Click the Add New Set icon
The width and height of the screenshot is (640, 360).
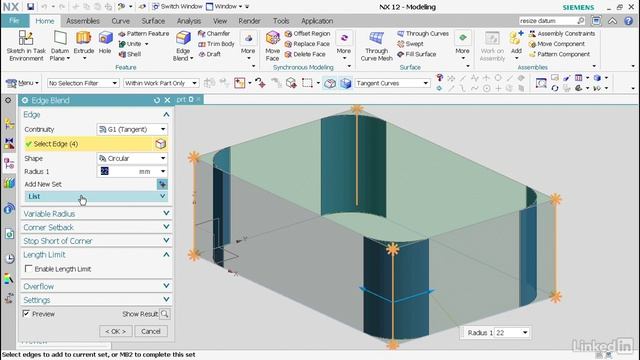162,184
